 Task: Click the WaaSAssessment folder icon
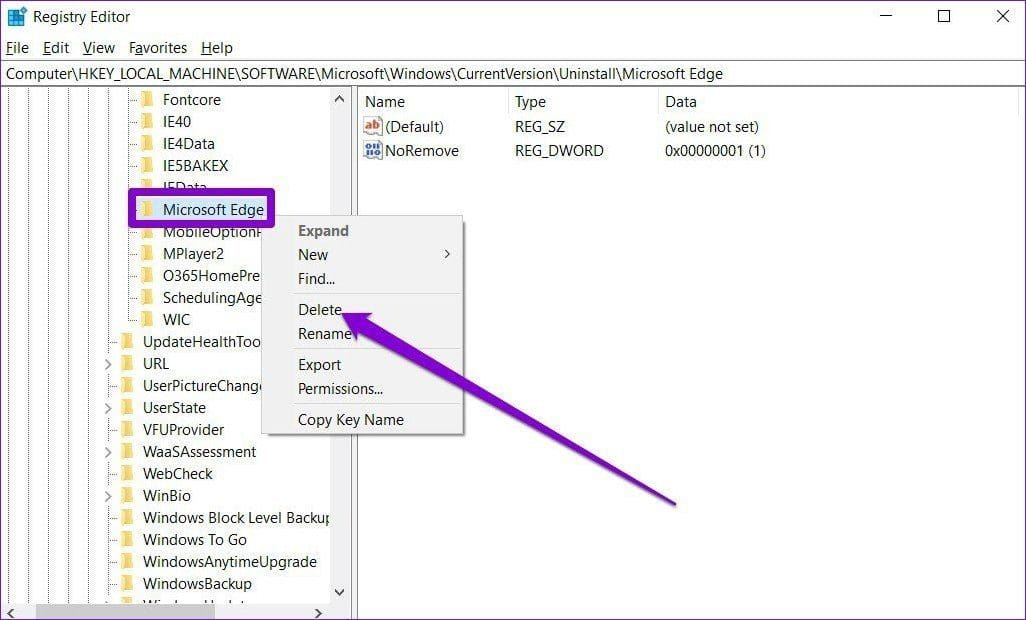click(x=128, y=451)
